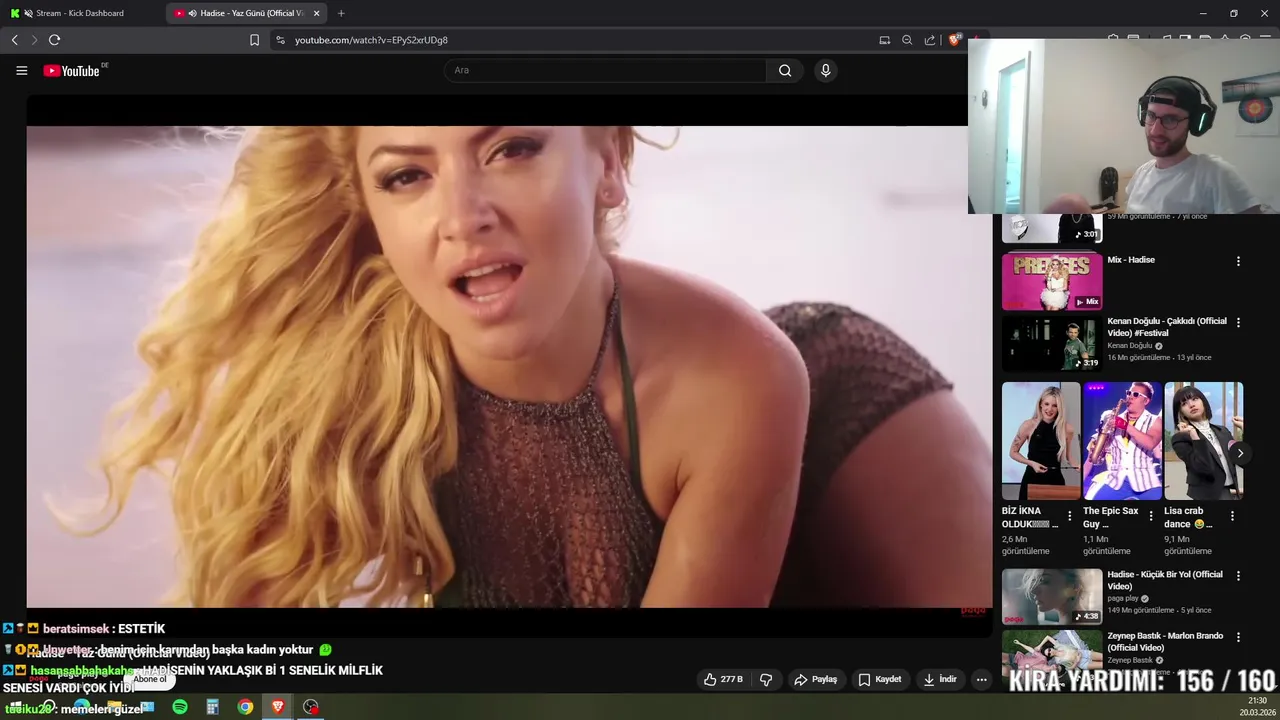Open options for 'Lisa crab dance' short
The height and width of the screenshot is (720, 1280).
(x=1232, y=516)
